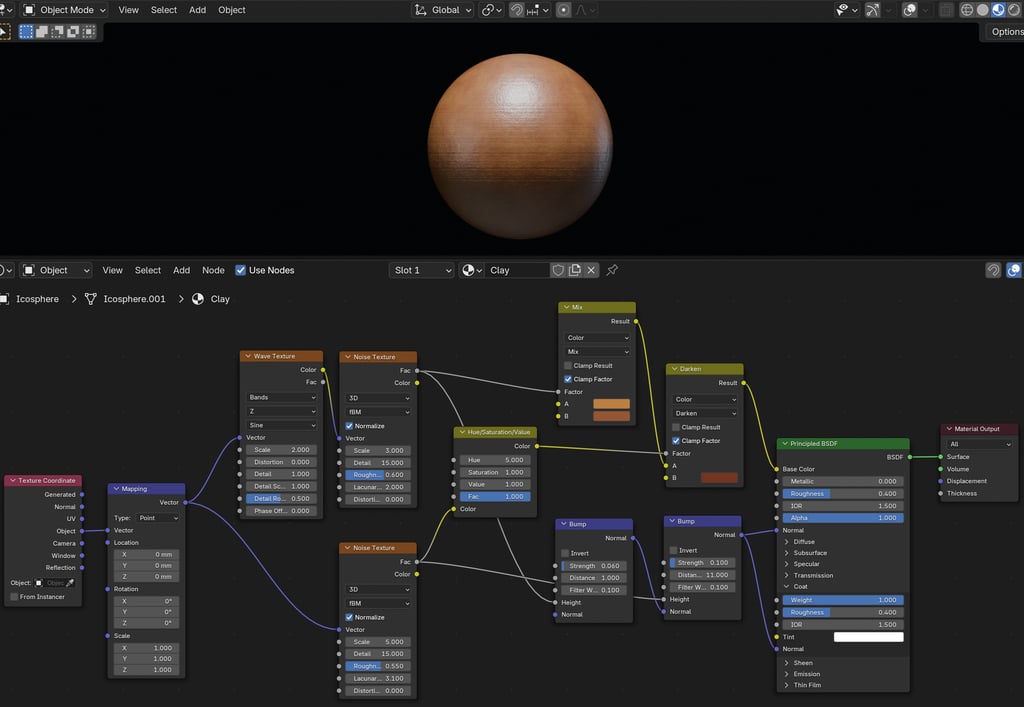Click the eyedropper in Texture Coordinate node

pyautogui.click(x=70, y=583)
